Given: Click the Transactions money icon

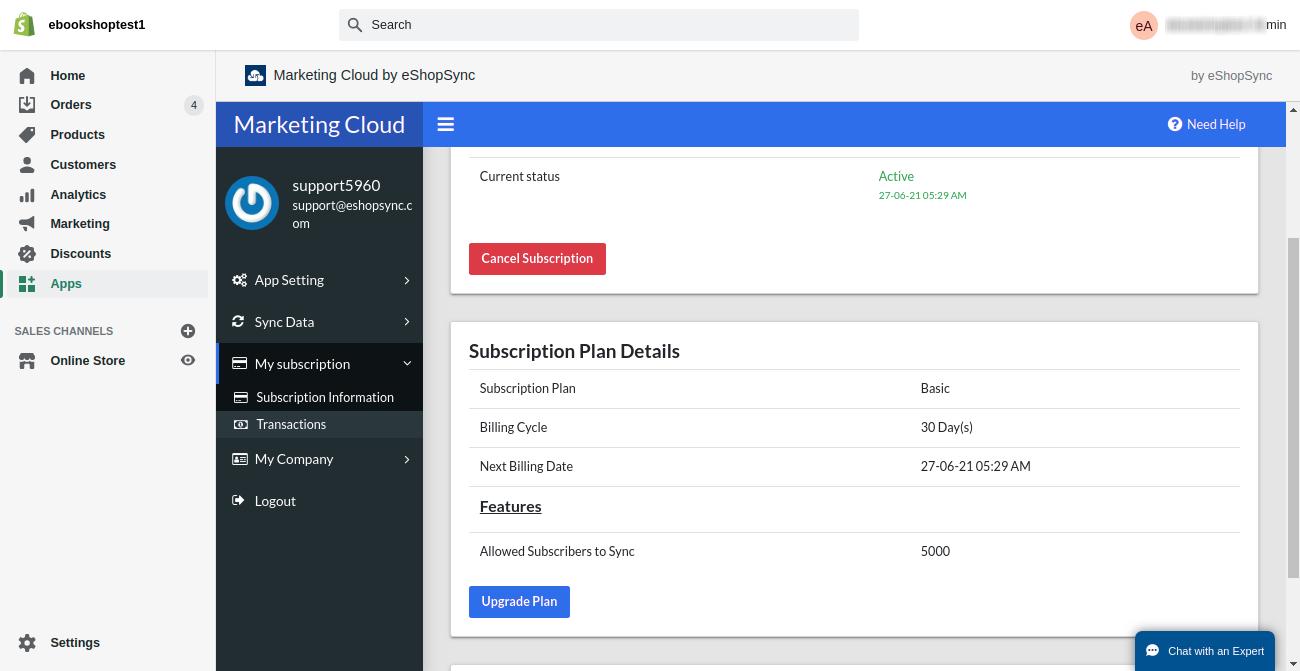Looking at the screenshot, I should tap(240, 425).
